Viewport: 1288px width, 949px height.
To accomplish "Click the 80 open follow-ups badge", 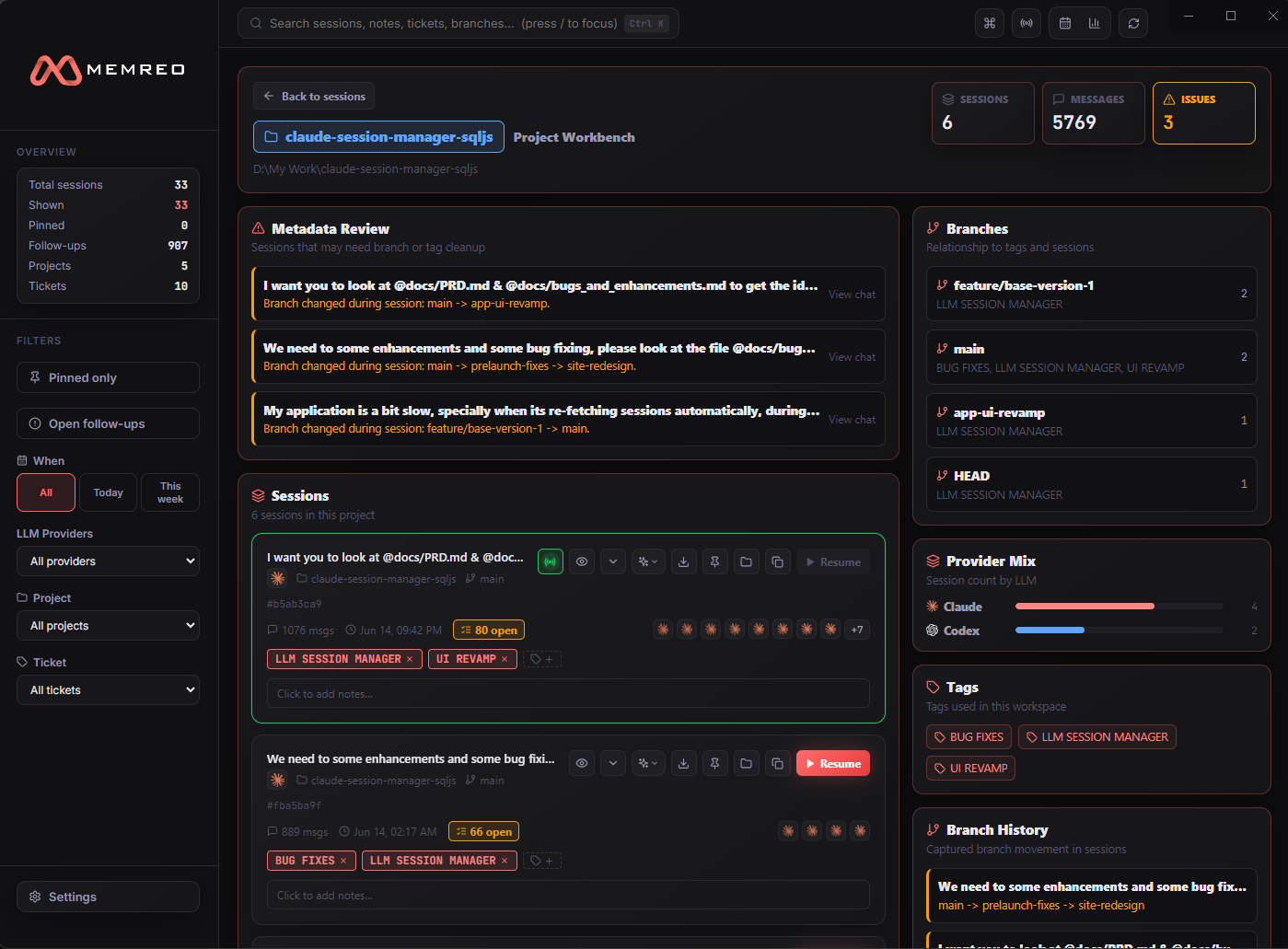I will [x=489, y=631].
